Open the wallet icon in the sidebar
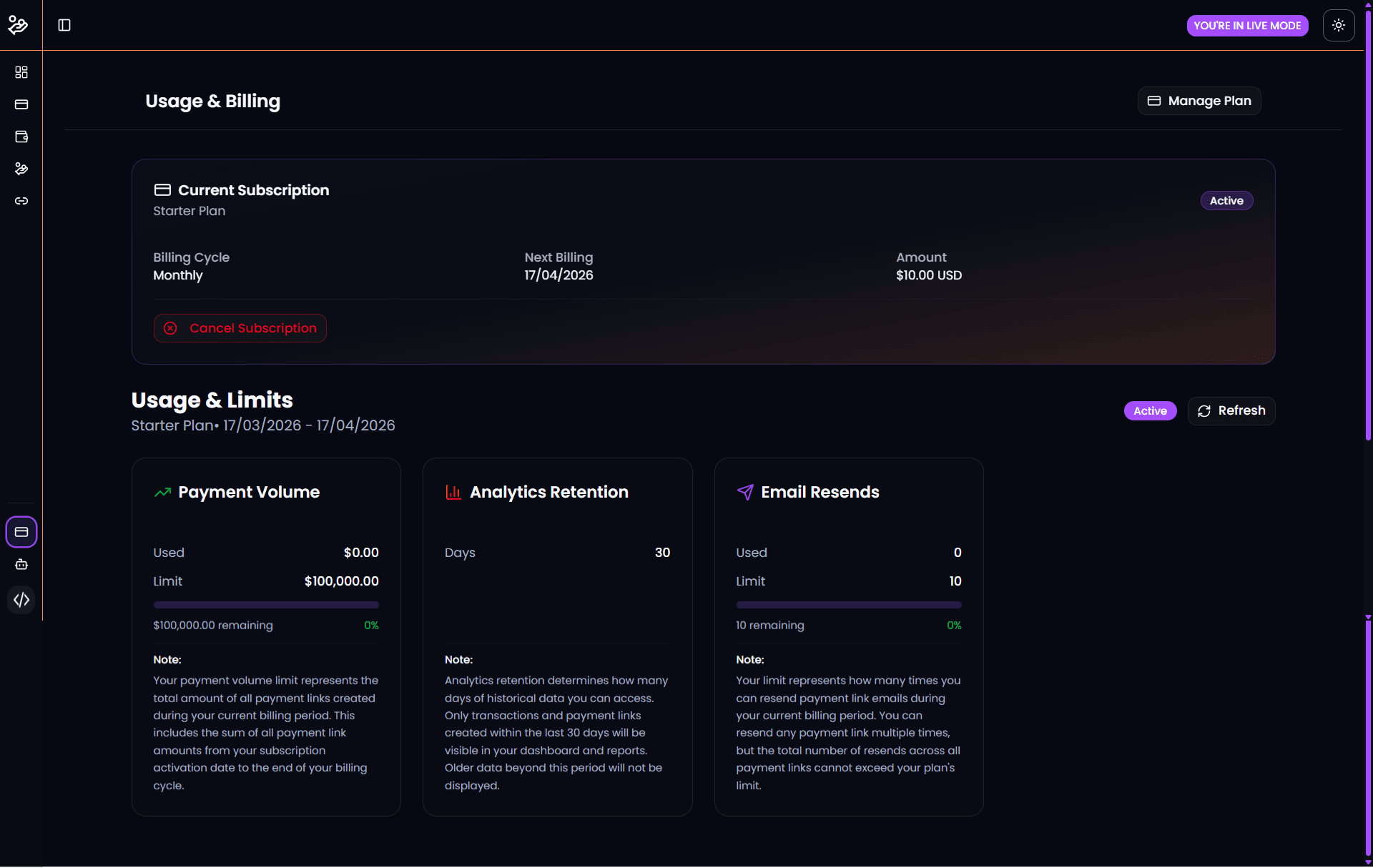This screenshot has height=868, width=1373. tap(21, 137)
